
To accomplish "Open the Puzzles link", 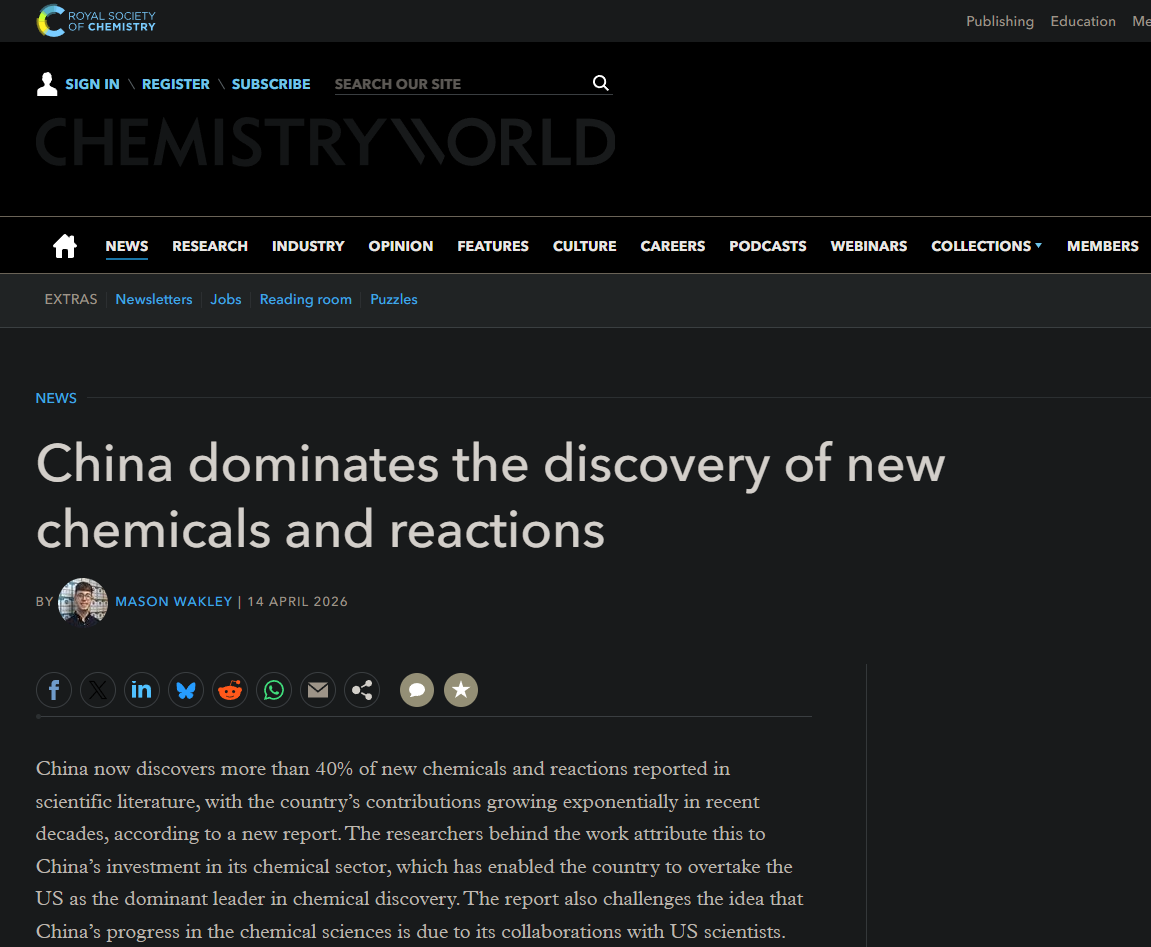I will tap(393, 300).
